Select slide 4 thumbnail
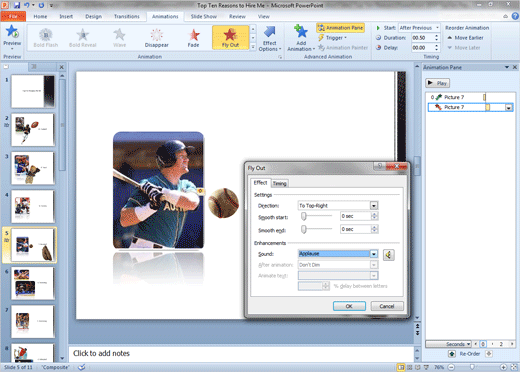Image resolution: width=520 pixels, height=372 pixels. [33, 206]
